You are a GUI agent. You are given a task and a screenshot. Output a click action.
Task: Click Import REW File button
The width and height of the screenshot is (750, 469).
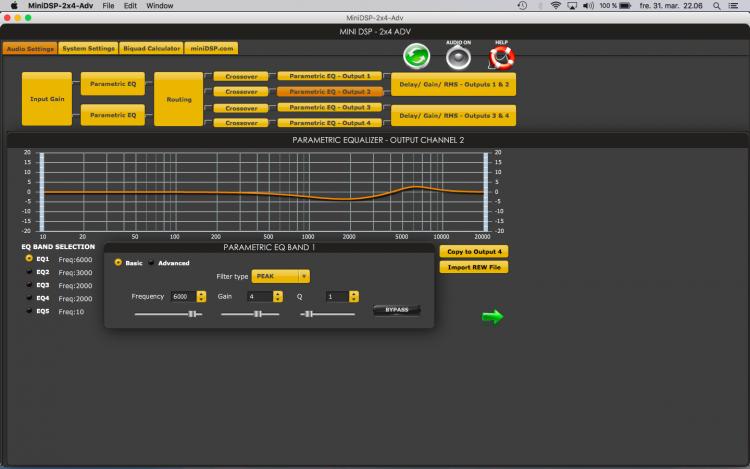[474, 267]
